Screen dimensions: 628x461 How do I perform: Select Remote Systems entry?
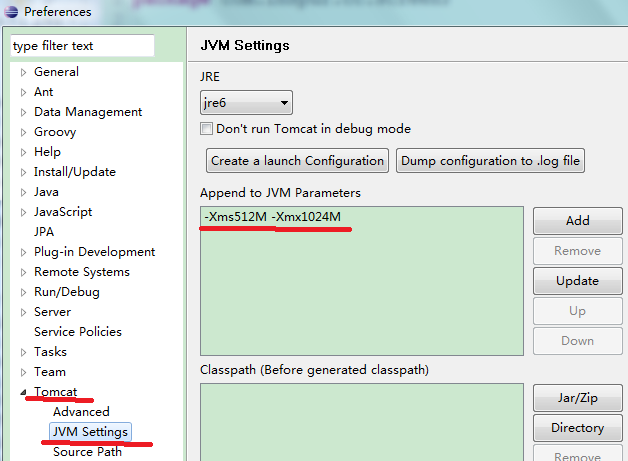click(82, 272)
